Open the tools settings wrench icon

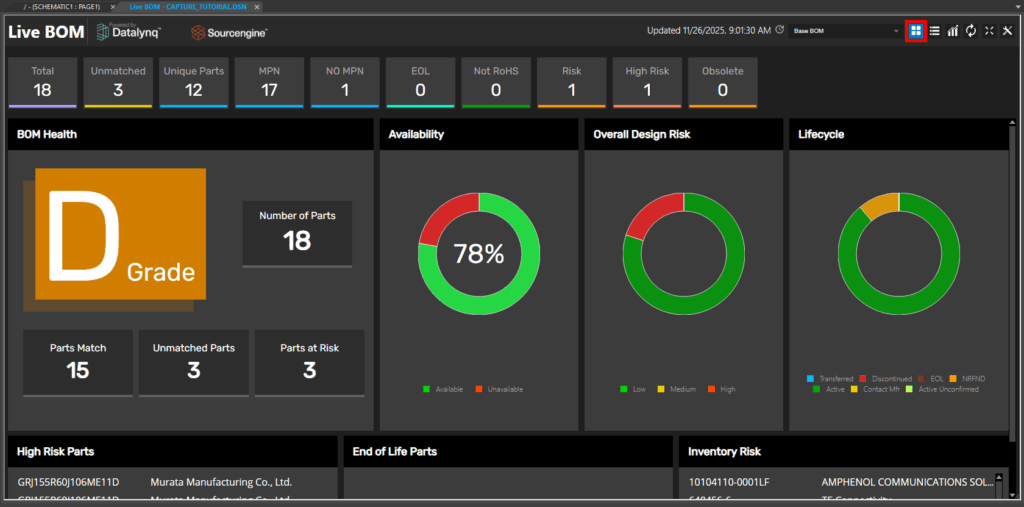pyautogui.click(x=1007, y=31)
